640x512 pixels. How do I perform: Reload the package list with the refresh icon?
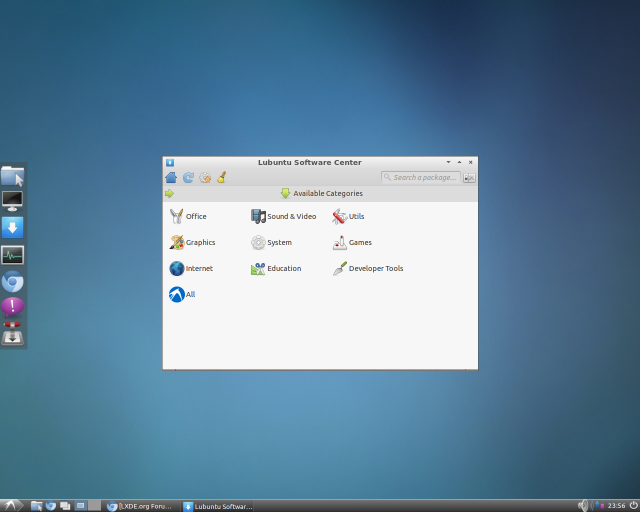pos(188,178)
